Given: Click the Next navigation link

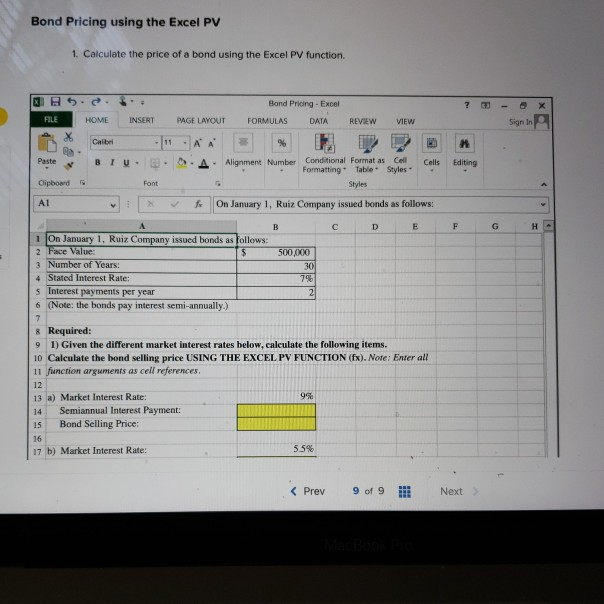Looking at the screenshot, I should pyautogui.click(x=459, y=492).
